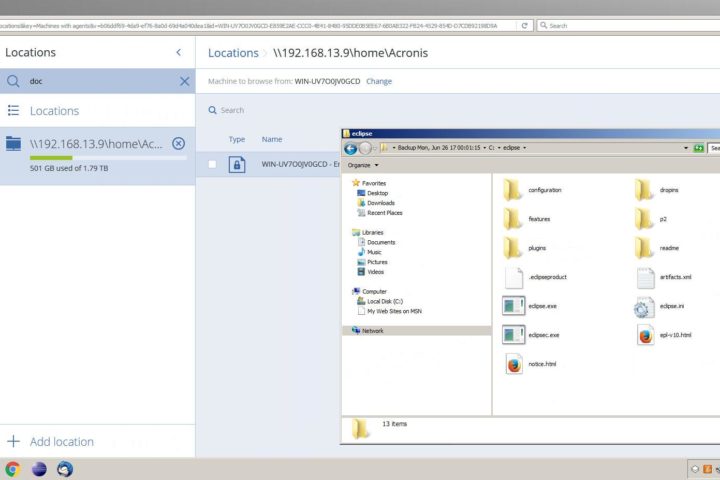Select the features folder icon
The image size is (720, 480).
[x=513, y=219]
